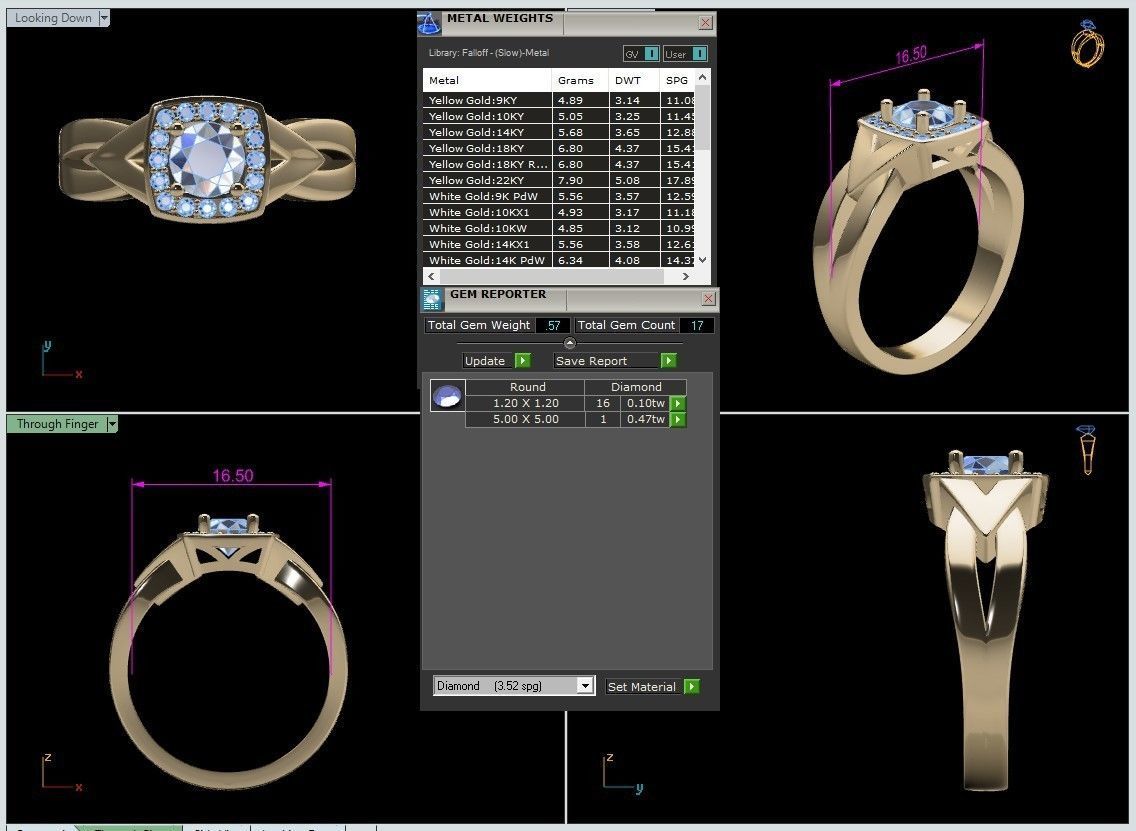Click the Round shape header cell
The image size is (1136, 831).
coord(527,387)
